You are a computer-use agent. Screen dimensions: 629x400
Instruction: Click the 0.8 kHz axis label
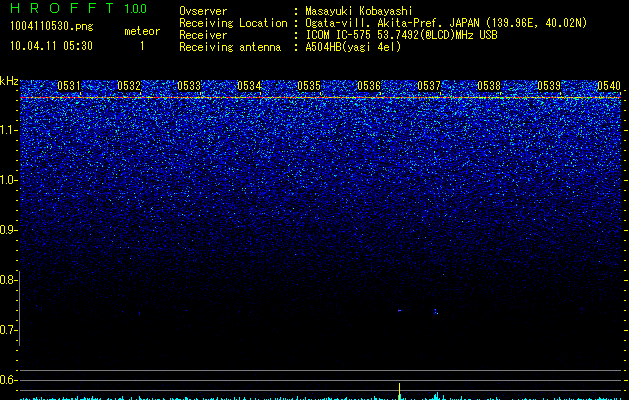(9, 280)
